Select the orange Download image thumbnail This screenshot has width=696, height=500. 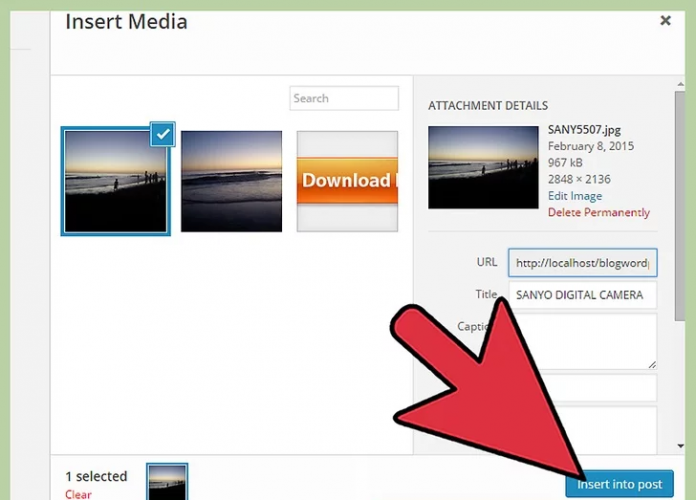point(346,181)
